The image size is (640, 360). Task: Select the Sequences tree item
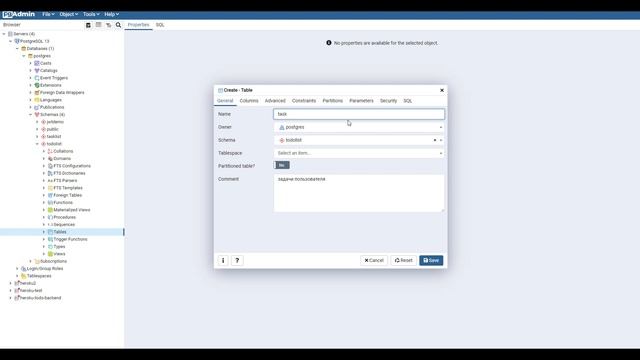pos(64,224)
